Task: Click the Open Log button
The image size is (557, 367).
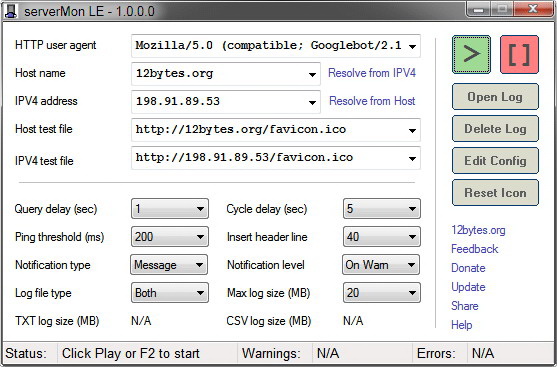Action: (495, 97)
